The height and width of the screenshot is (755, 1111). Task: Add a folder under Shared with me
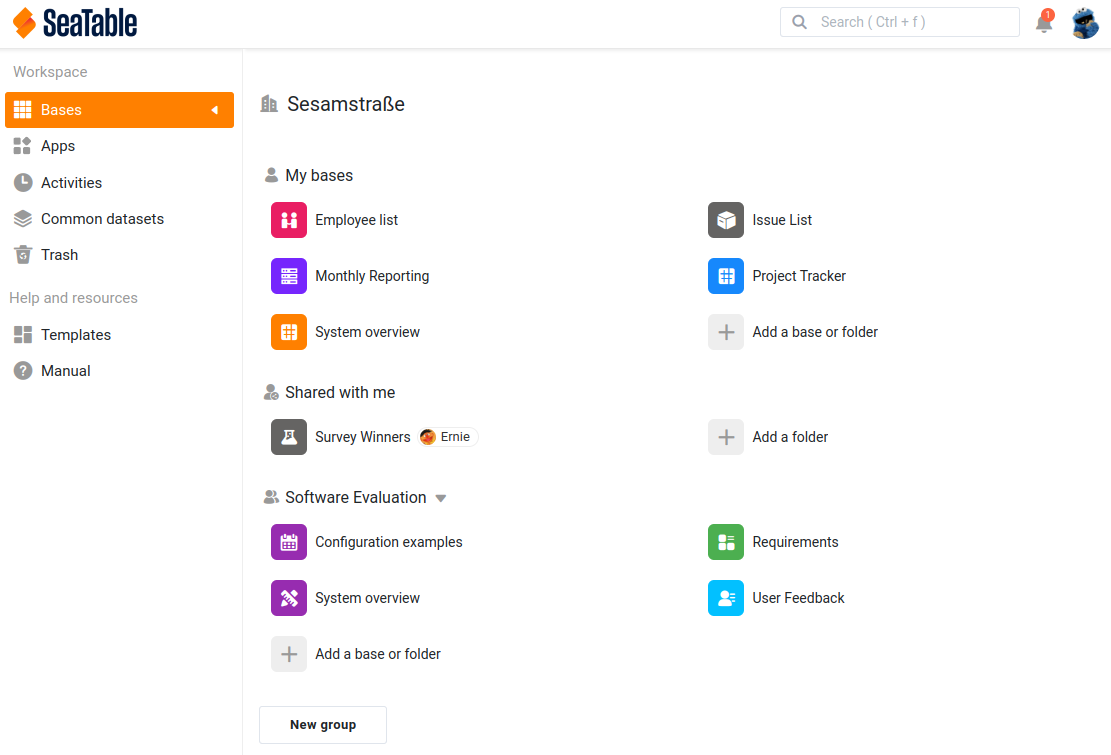[791, 437]
